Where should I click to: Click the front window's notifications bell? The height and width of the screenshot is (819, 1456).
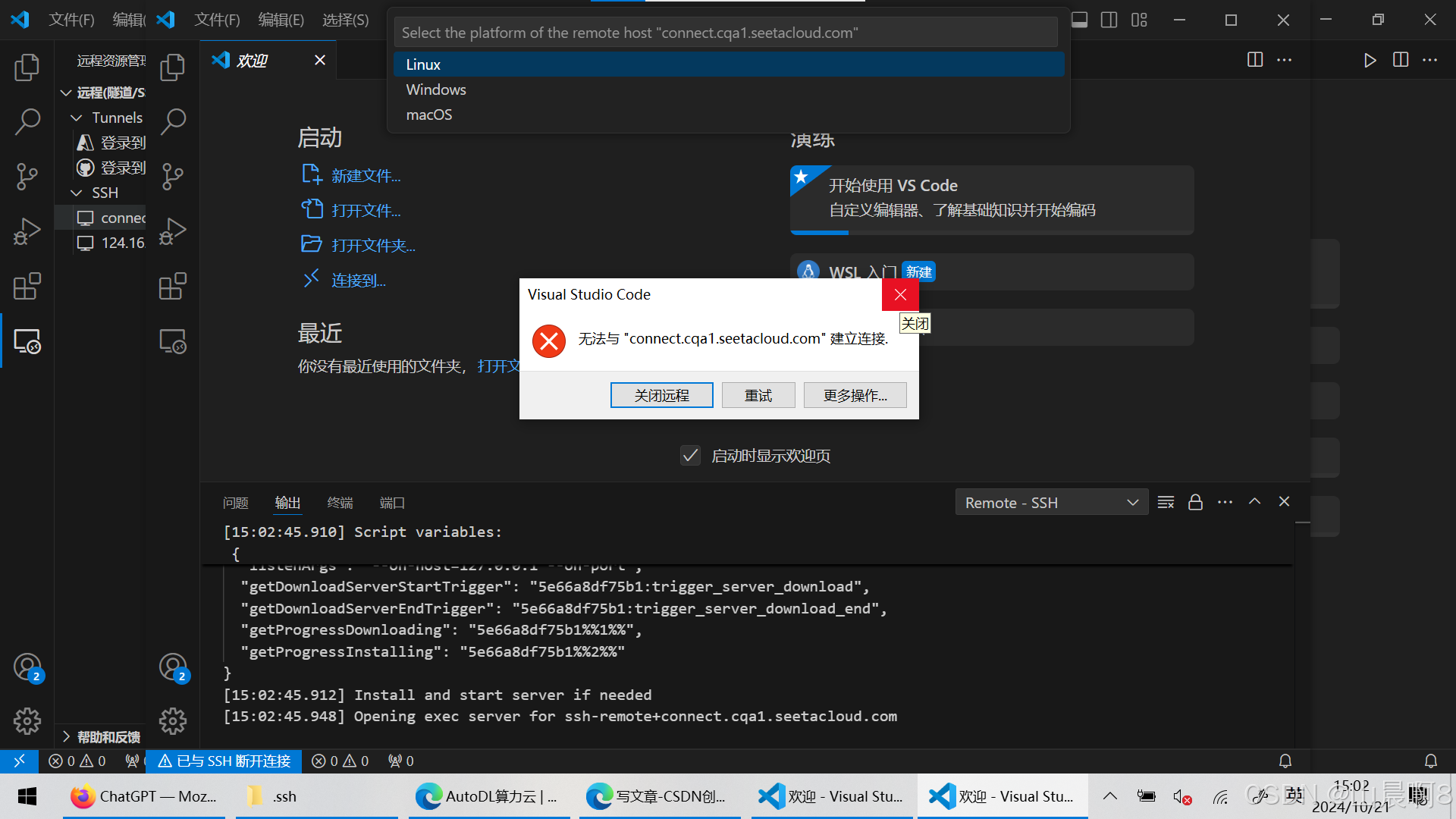tap(1285, 761)
